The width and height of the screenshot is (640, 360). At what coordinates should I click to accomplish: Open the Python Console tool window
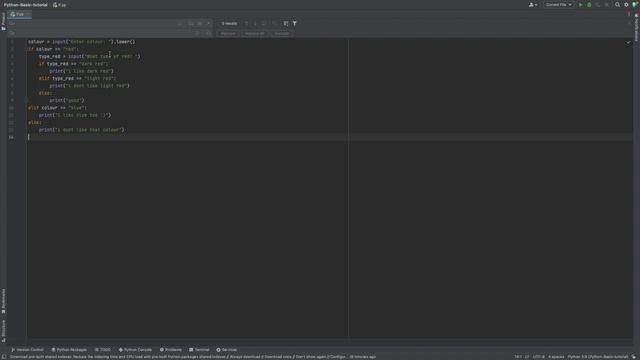coord(135,350)
